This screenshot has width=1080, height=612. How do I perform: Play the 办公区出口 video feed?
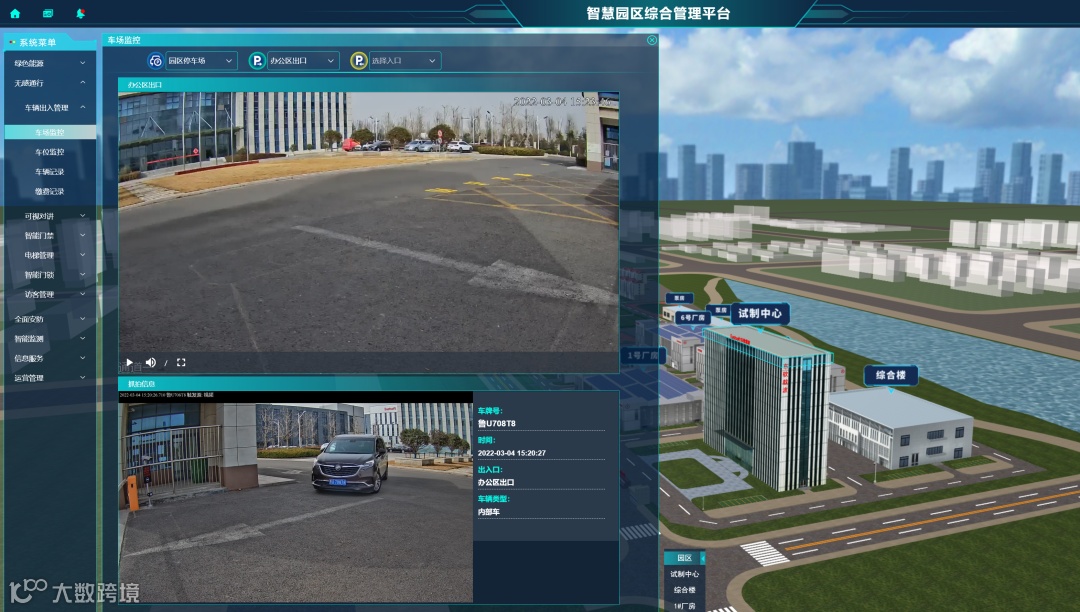[x=129, y=362]
